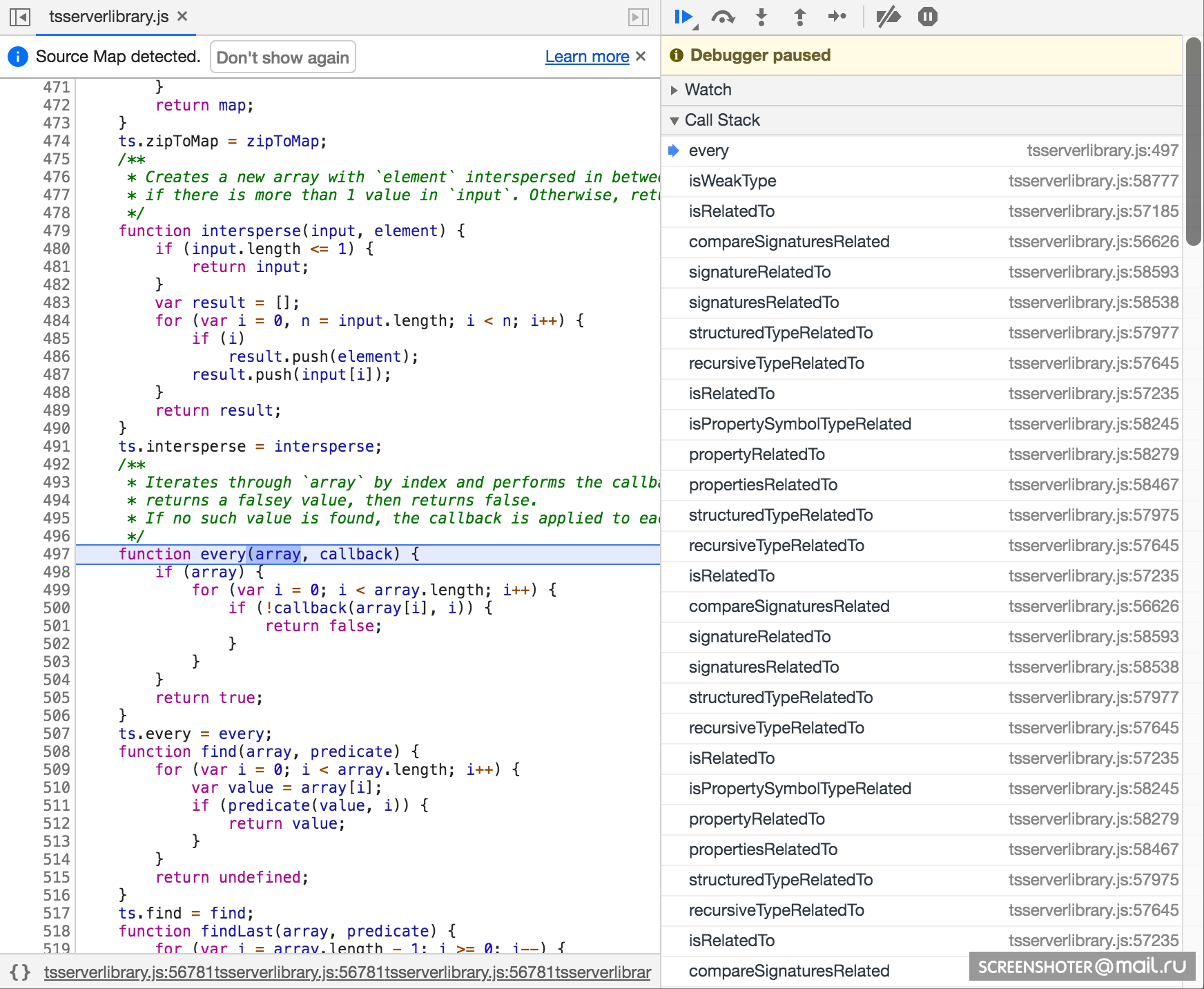Resume script execution with the play icon
Viewport: 1204px width, 989px height.
tap(683, 17)
